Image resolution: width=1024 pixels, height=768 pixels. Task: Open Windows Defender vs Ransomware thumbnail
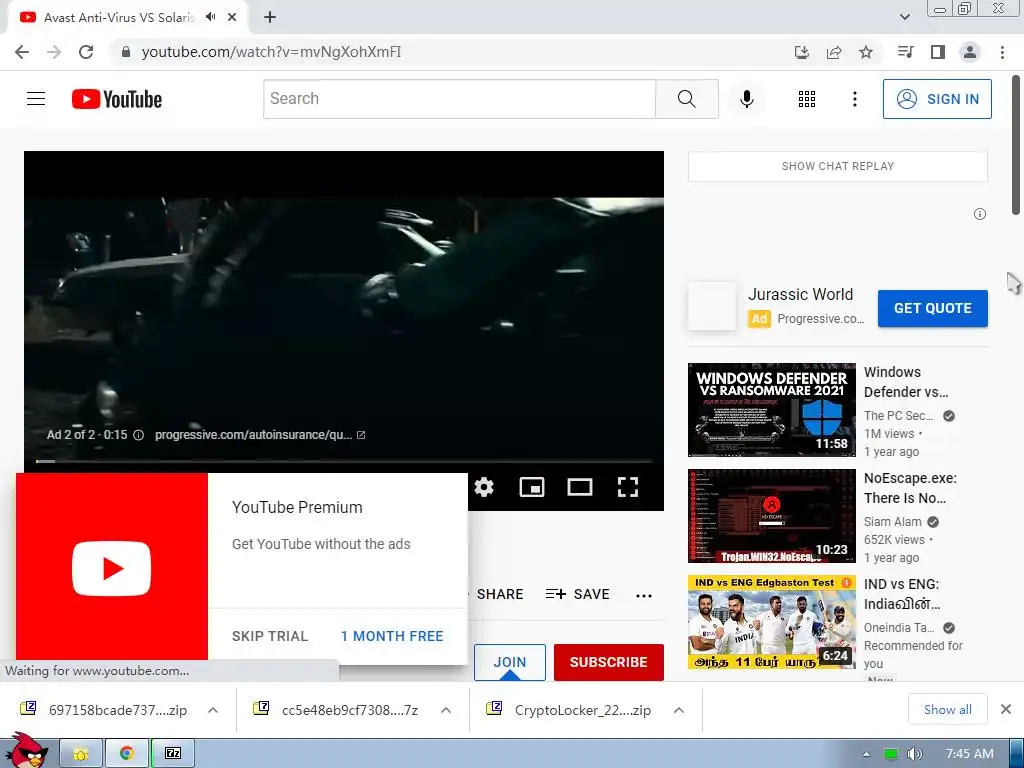[772, 410]
